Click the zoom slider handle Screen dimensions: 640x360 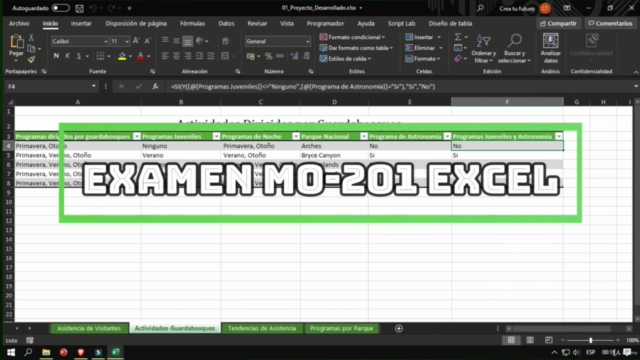591,340
